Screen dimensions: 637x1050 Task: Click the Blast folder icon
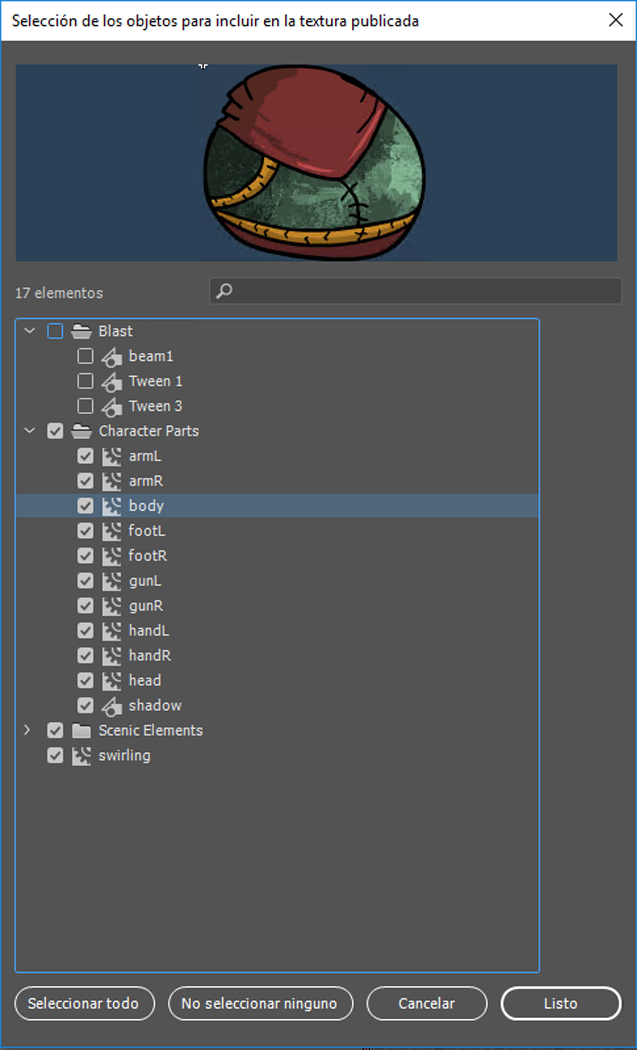tap(81, 331)
